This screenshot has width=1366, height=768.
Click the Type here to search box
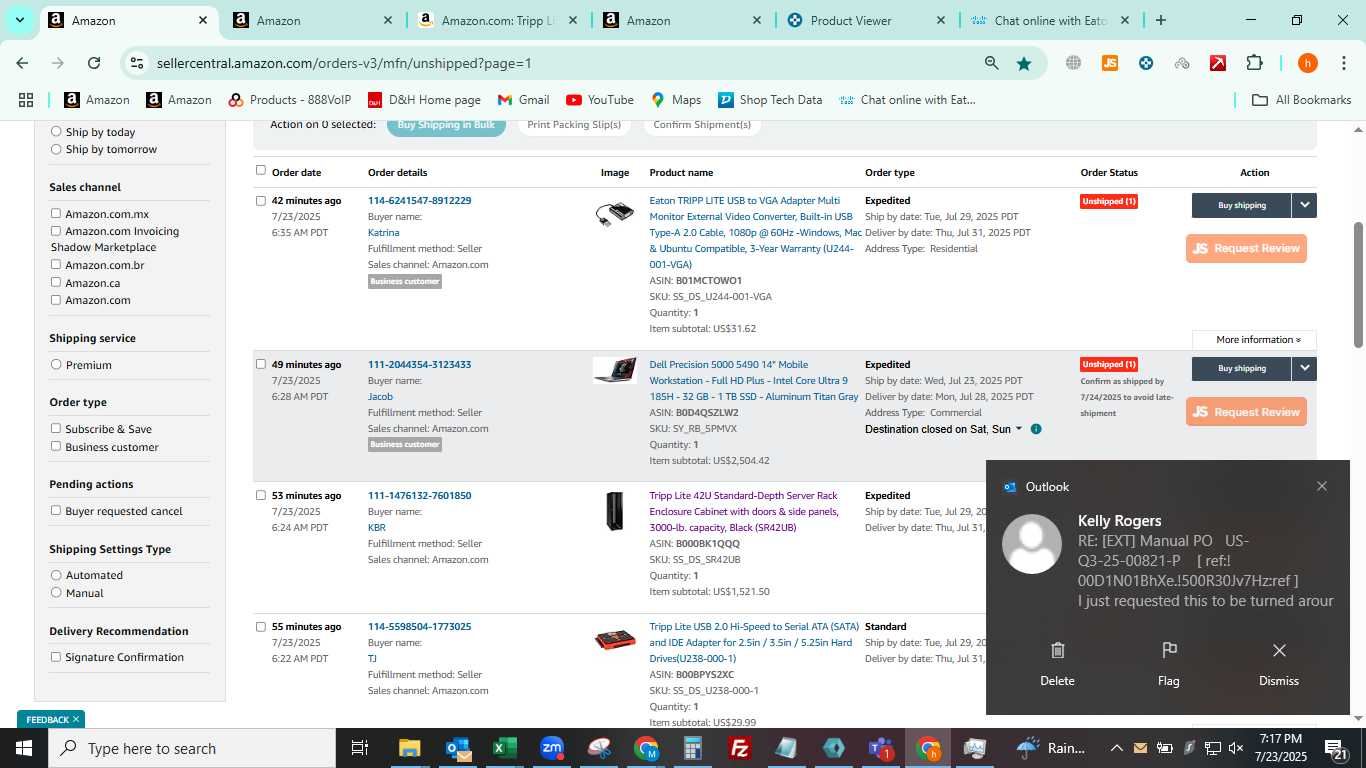[x=191, y=748]
